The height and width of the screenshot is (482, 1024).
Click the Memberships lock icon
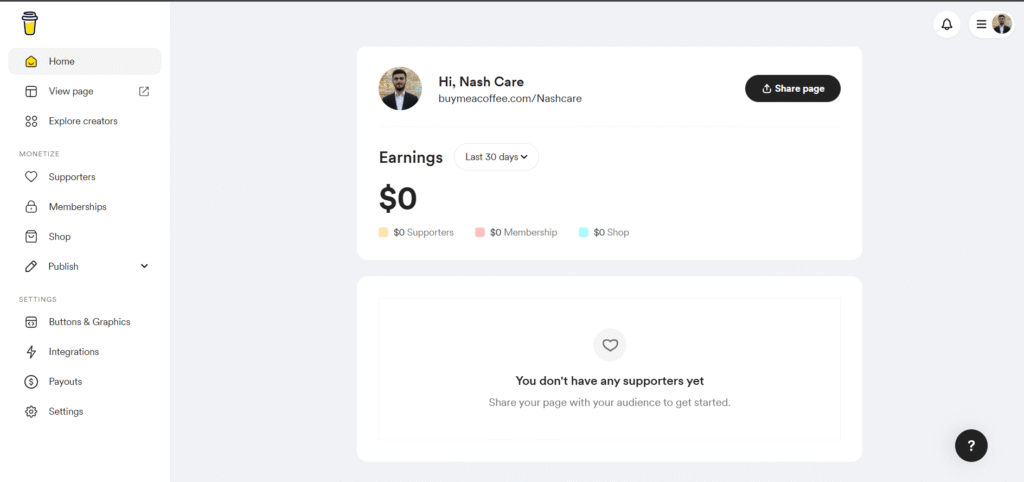tap(31, 207)
